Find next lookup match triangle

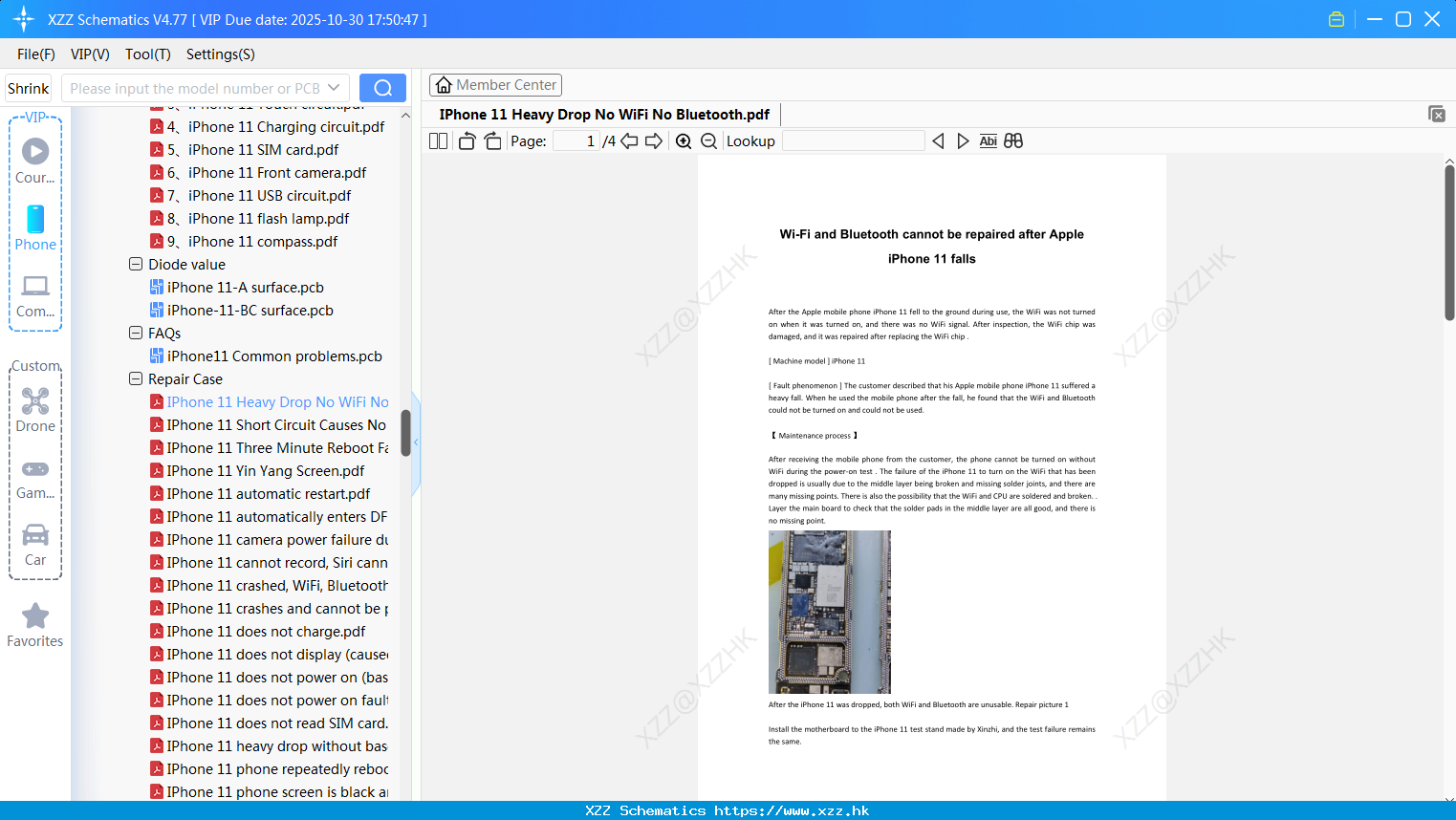pyautogui.click(x=963, y=140)
